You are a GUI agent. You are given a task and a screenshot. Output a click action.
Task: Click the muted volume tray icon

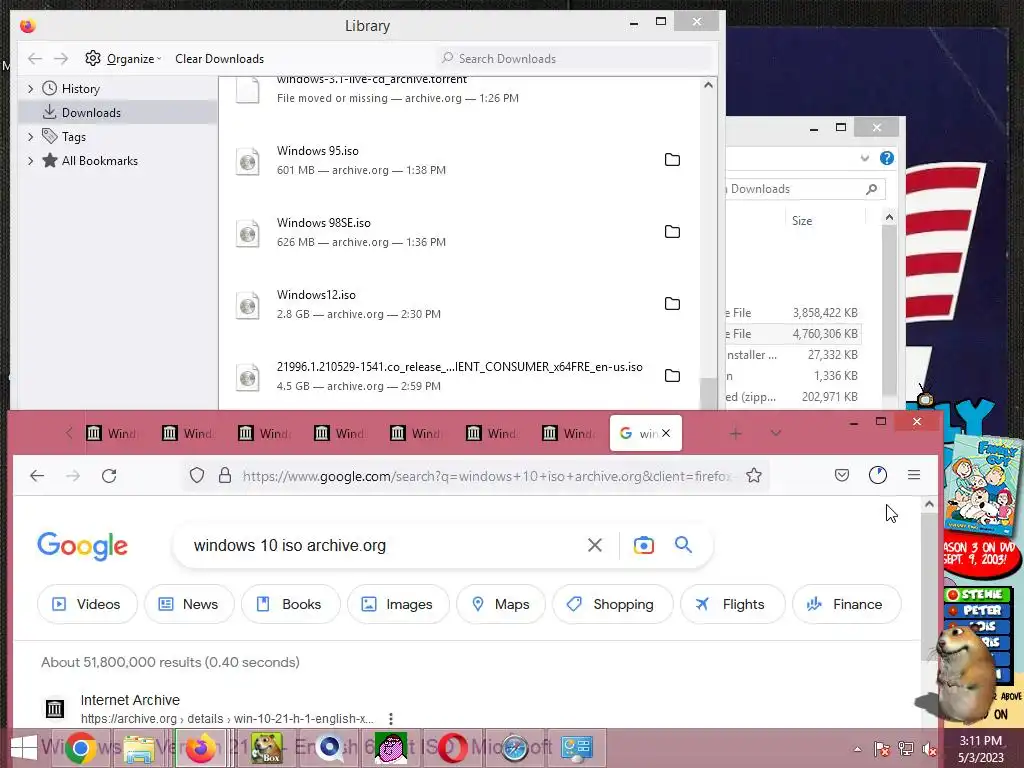click(x=929, y=749)
